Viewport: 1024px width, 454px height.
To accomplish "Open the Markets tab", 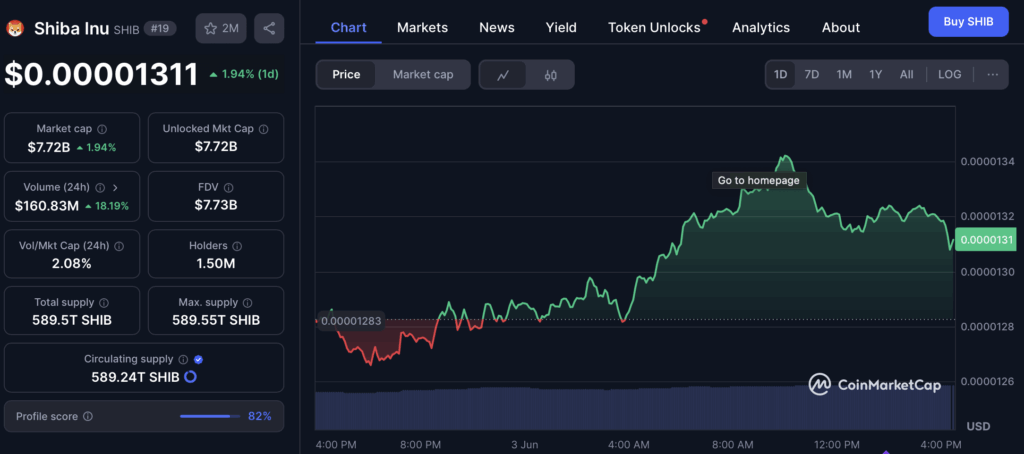I will 423,27.
